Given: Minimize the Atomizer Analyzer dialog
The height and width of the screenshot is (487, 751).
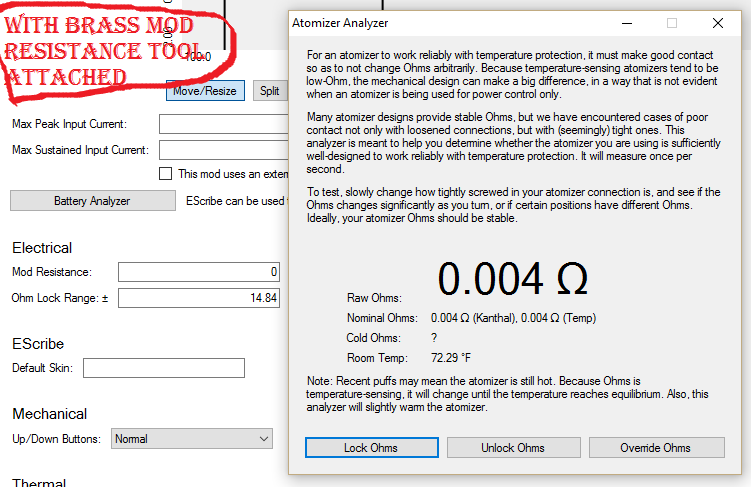Looking at the screenshot, I should click(x=627, y=22).
